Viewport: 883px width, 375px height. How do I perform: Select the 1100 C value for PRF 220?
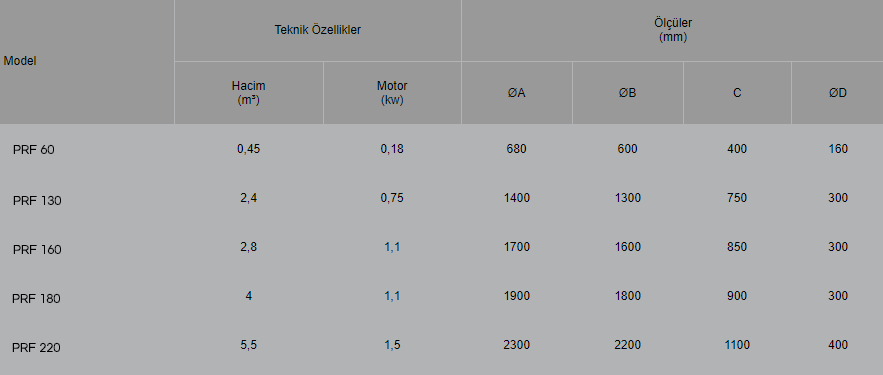click(x=737, y=345)
